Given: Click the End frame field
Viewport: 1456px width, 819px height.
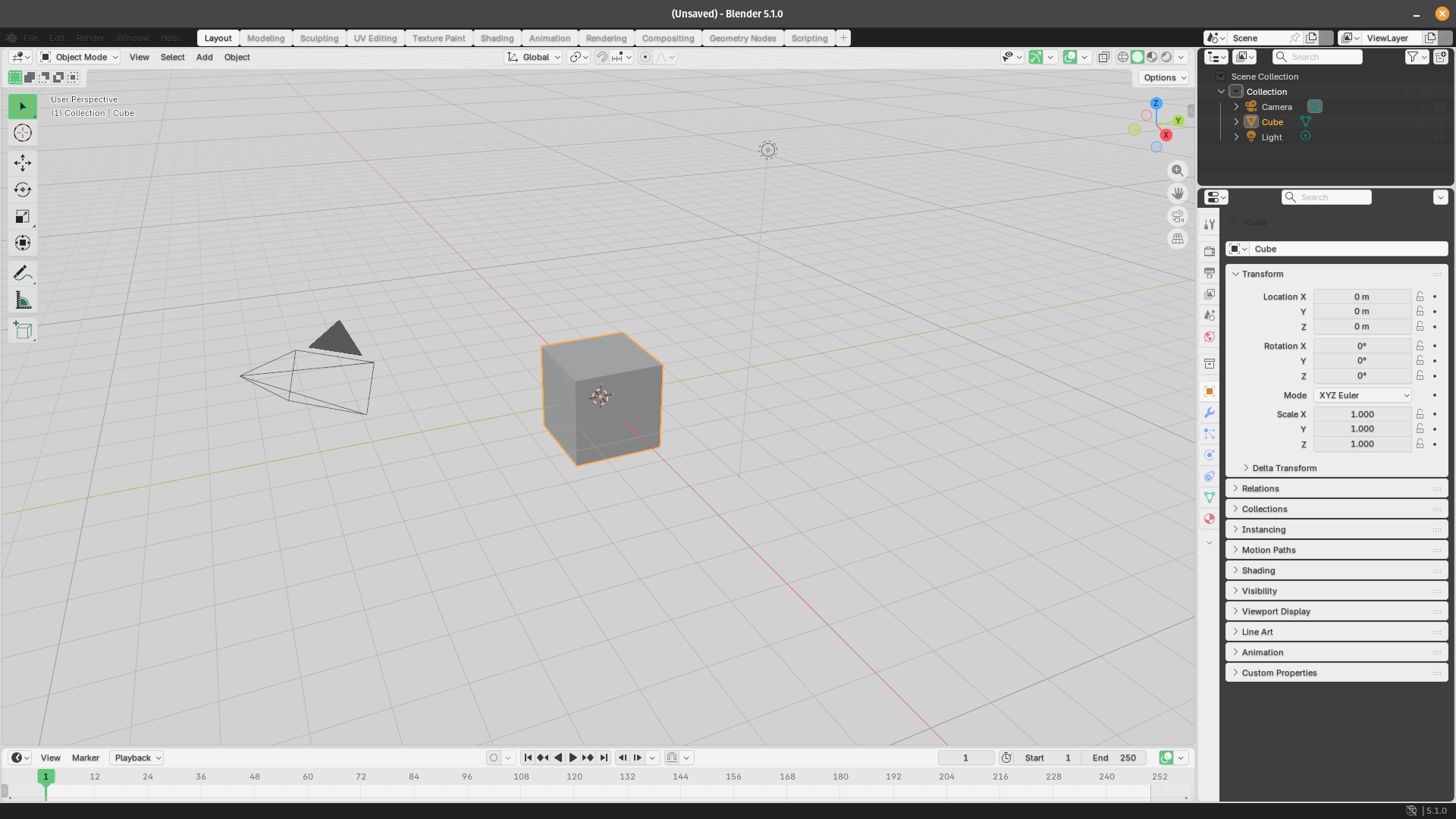Looking at the screenshot, I should coord(1115,758).
